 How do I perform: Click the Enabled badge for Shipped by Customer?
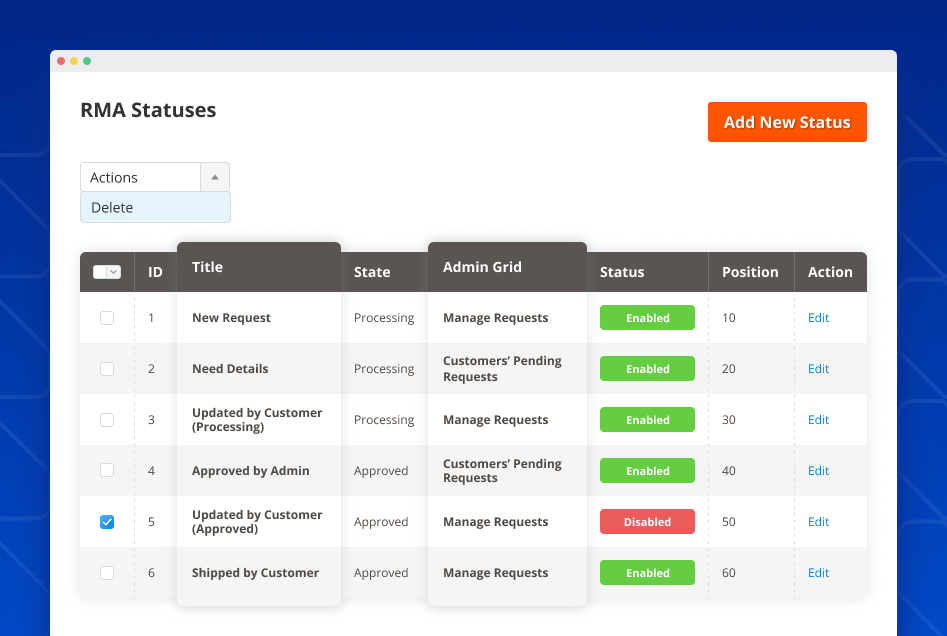click(x=646, y=572)
